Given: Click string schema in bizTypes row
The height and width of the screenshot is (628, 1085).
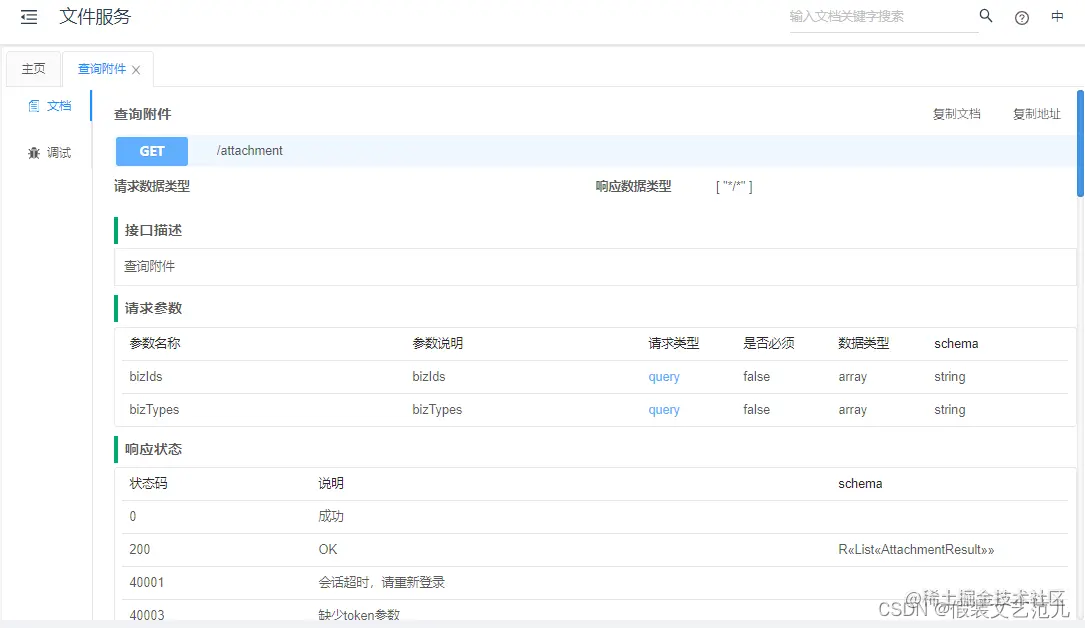Looking at the screenshot, I should click(949, 410).
